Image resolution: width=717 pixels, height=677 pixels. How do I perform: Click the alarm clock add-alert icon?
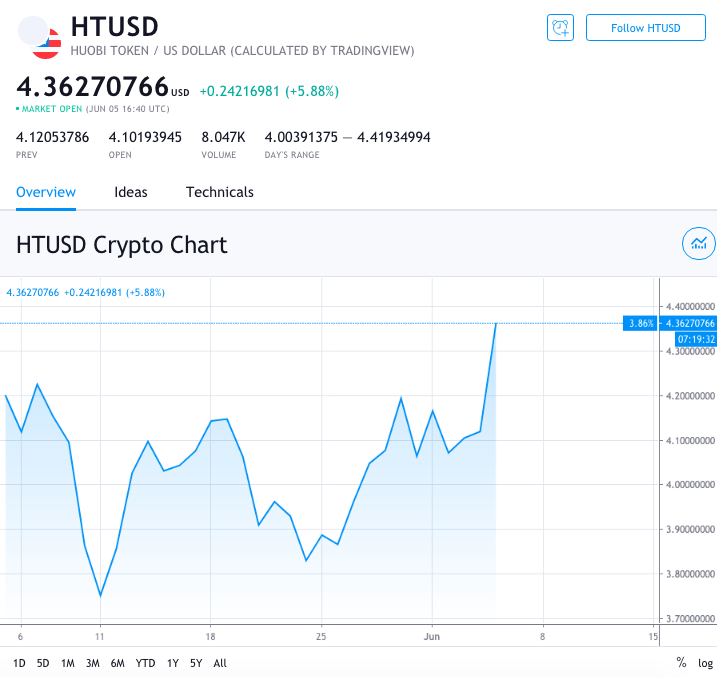tap(560, 27)
